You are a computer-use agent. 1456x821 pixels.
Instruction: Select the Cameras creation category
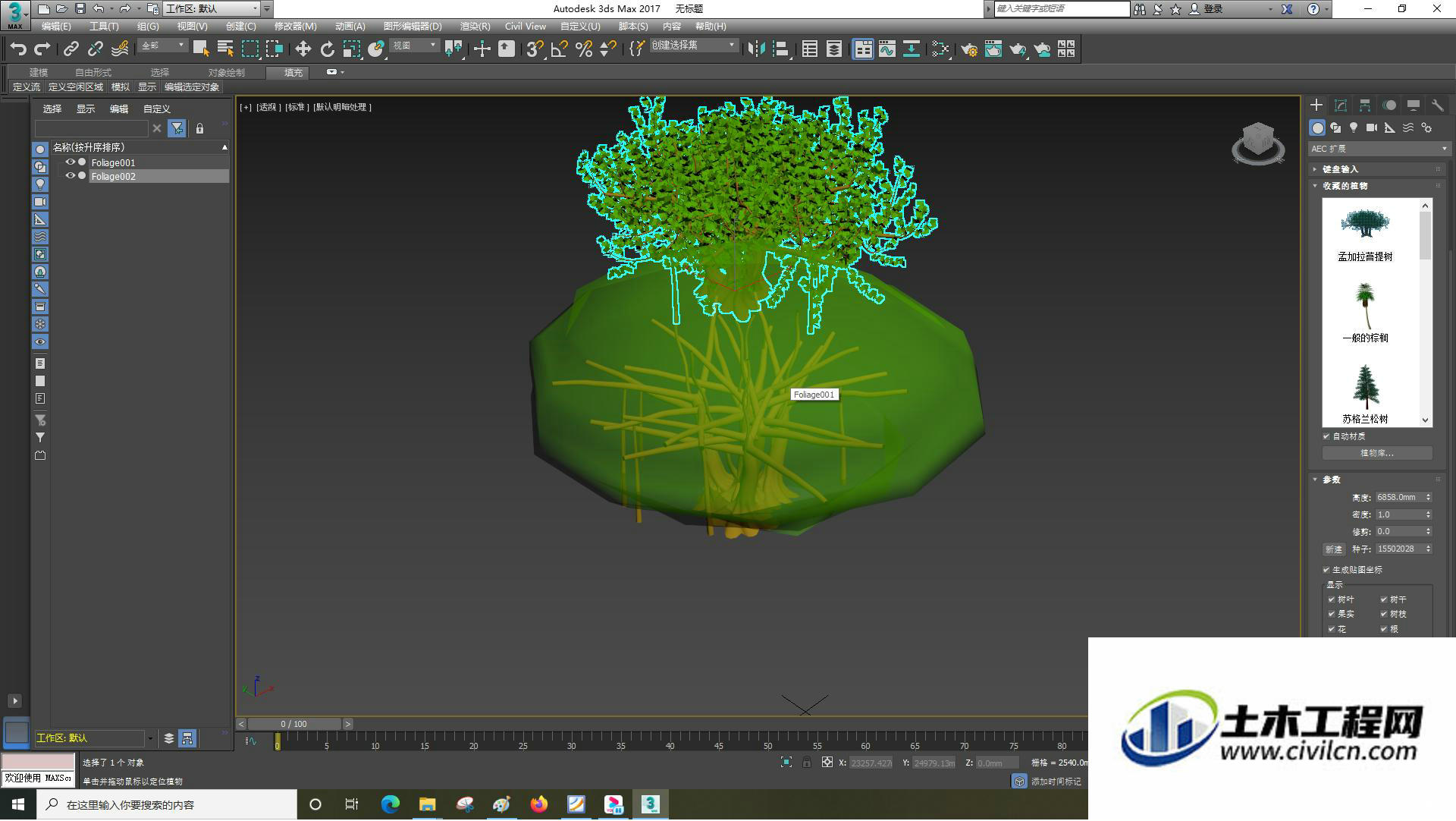[x=1372, y=127]
